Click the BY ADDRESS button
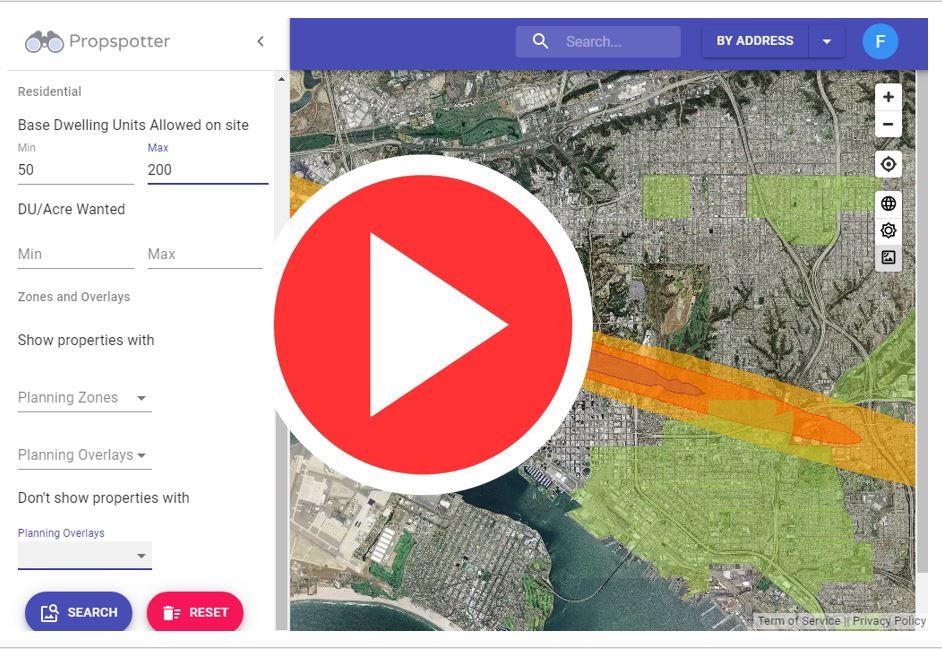Screen dimensions: 942x649 coord(755,41)
